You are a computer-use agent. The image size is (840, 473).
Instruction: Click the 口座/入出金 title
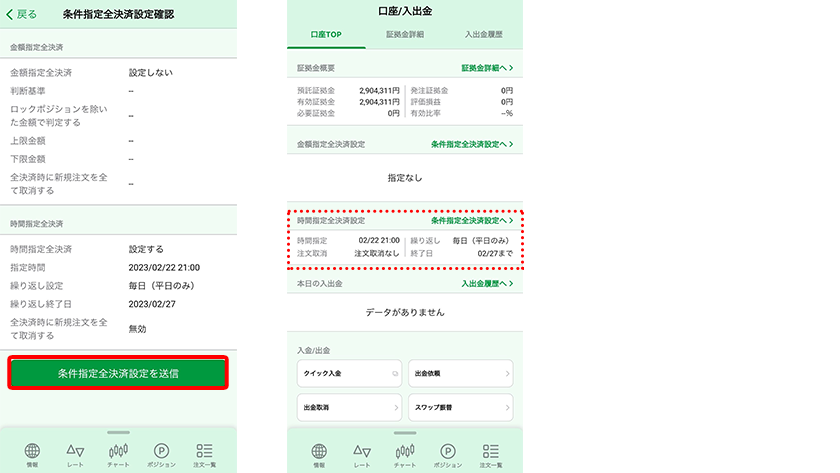pyautogui.click(x=405, y=11)
